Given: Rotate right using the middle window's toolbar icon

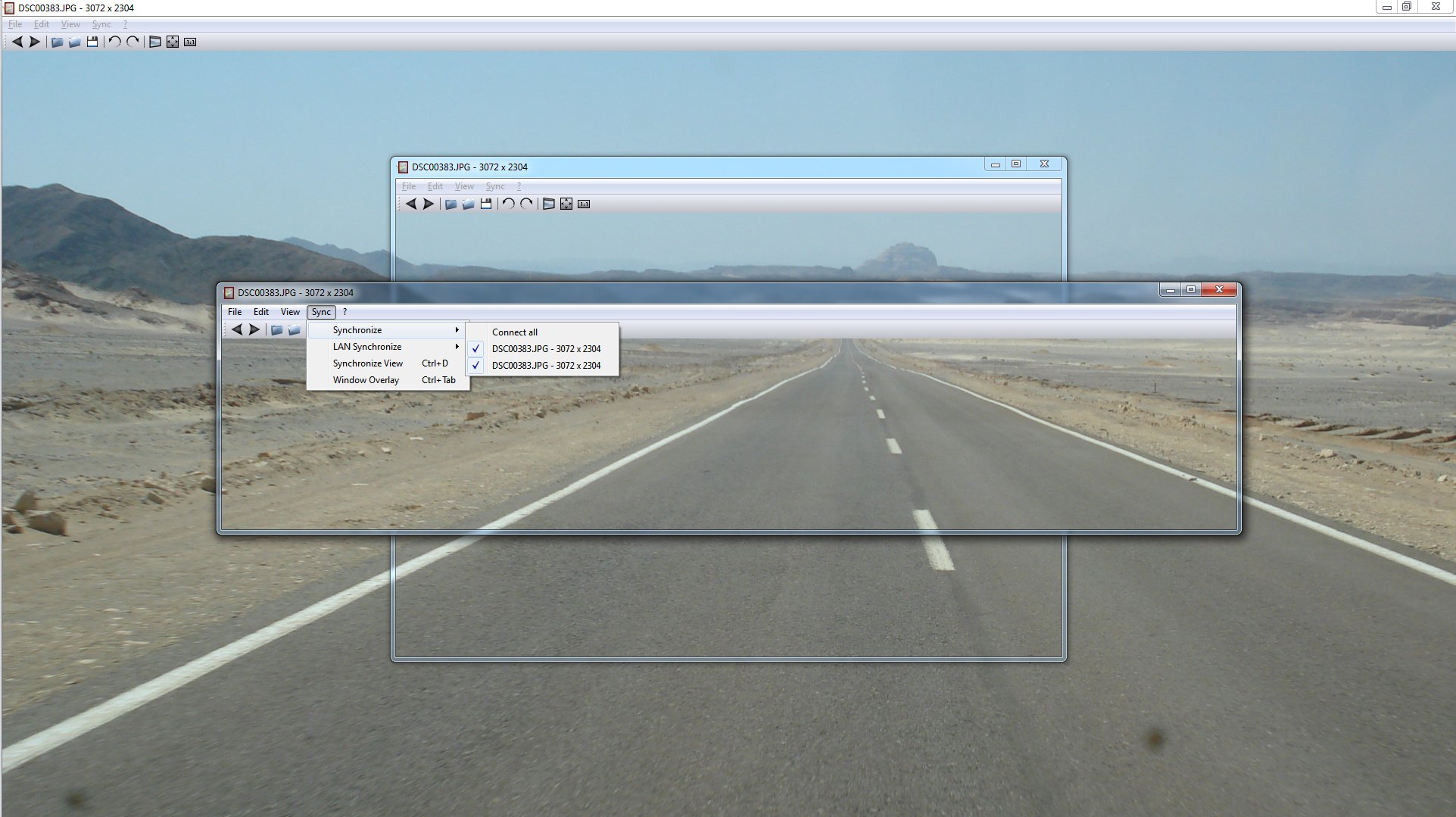Looking at the screenshot, I should point(526,204).
